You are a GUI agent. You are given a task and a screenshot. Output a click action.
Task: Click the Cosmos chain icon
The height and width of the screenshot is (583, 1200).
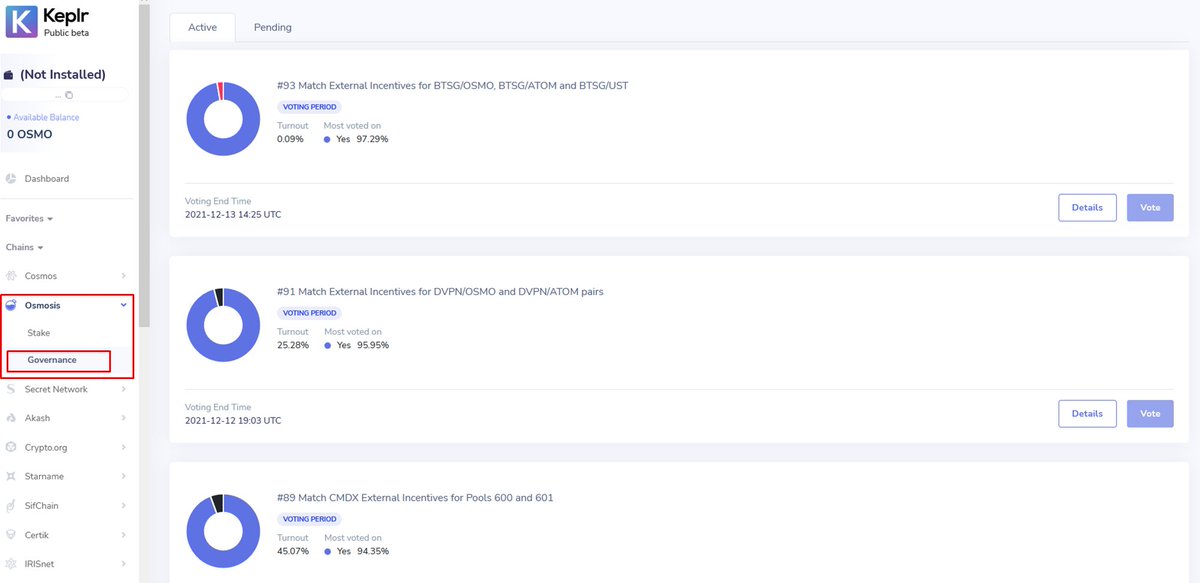coord(11,276)
